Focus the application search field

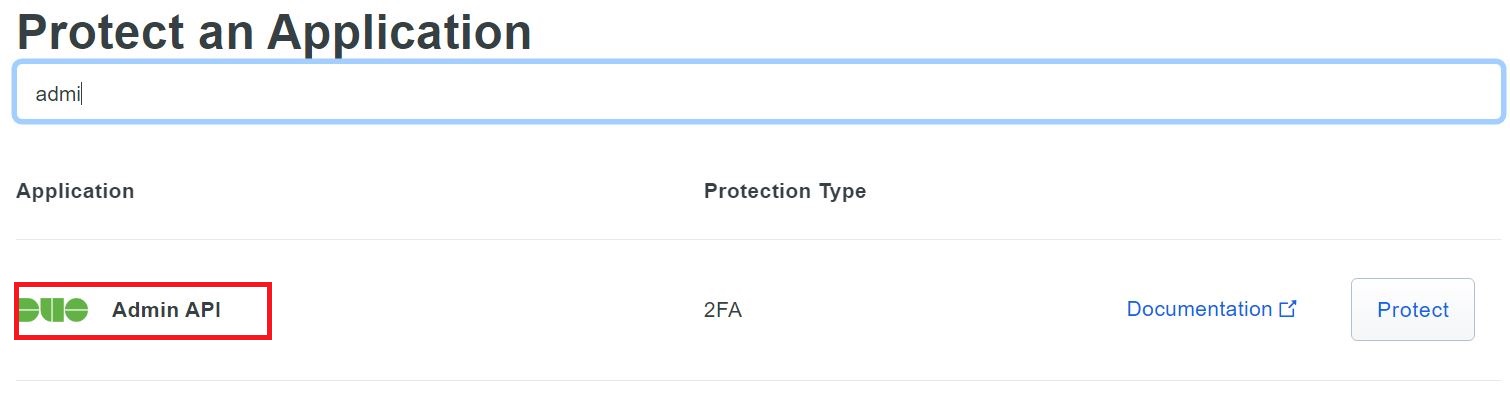click(x=758, y=92)
